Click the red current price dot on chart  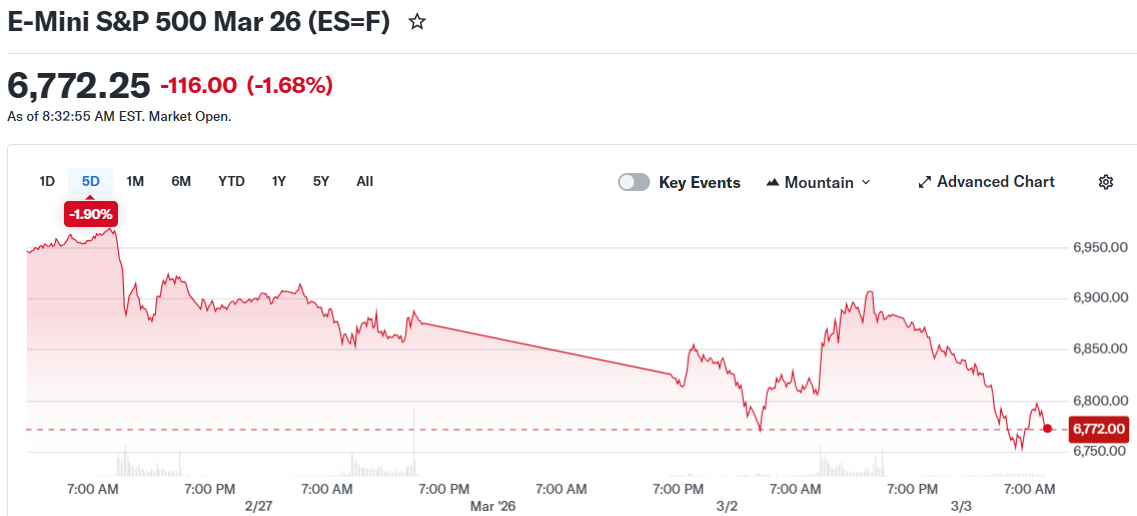click(x=1047, y=429)
